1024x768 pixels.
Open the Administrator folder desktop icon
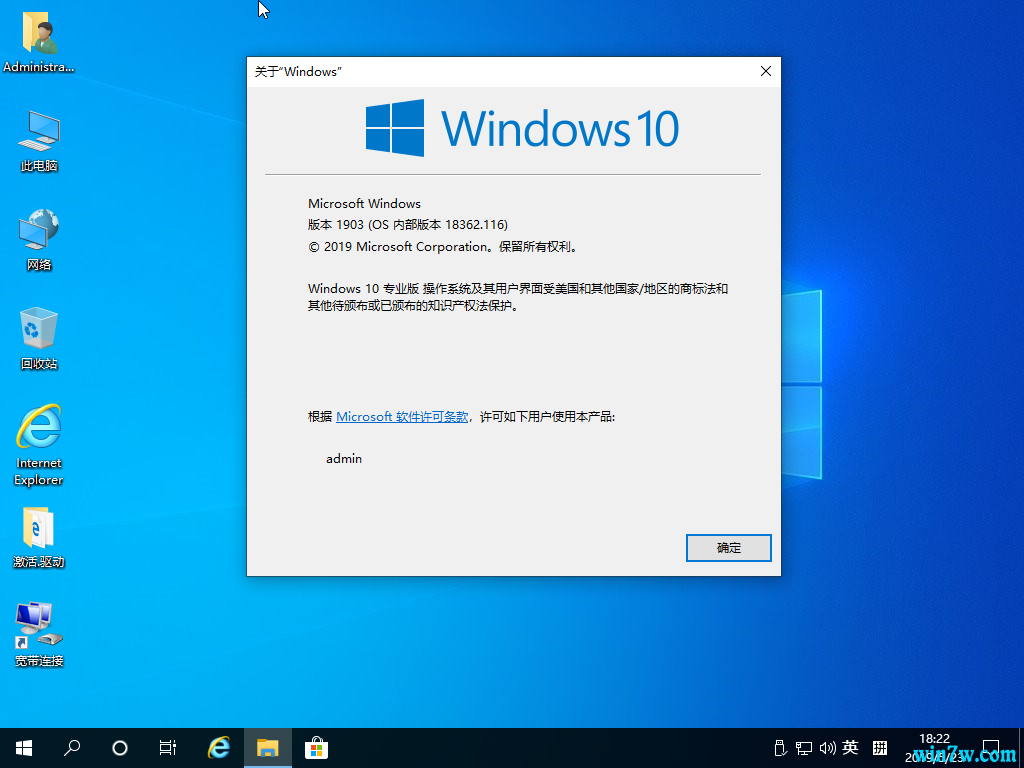39,42
